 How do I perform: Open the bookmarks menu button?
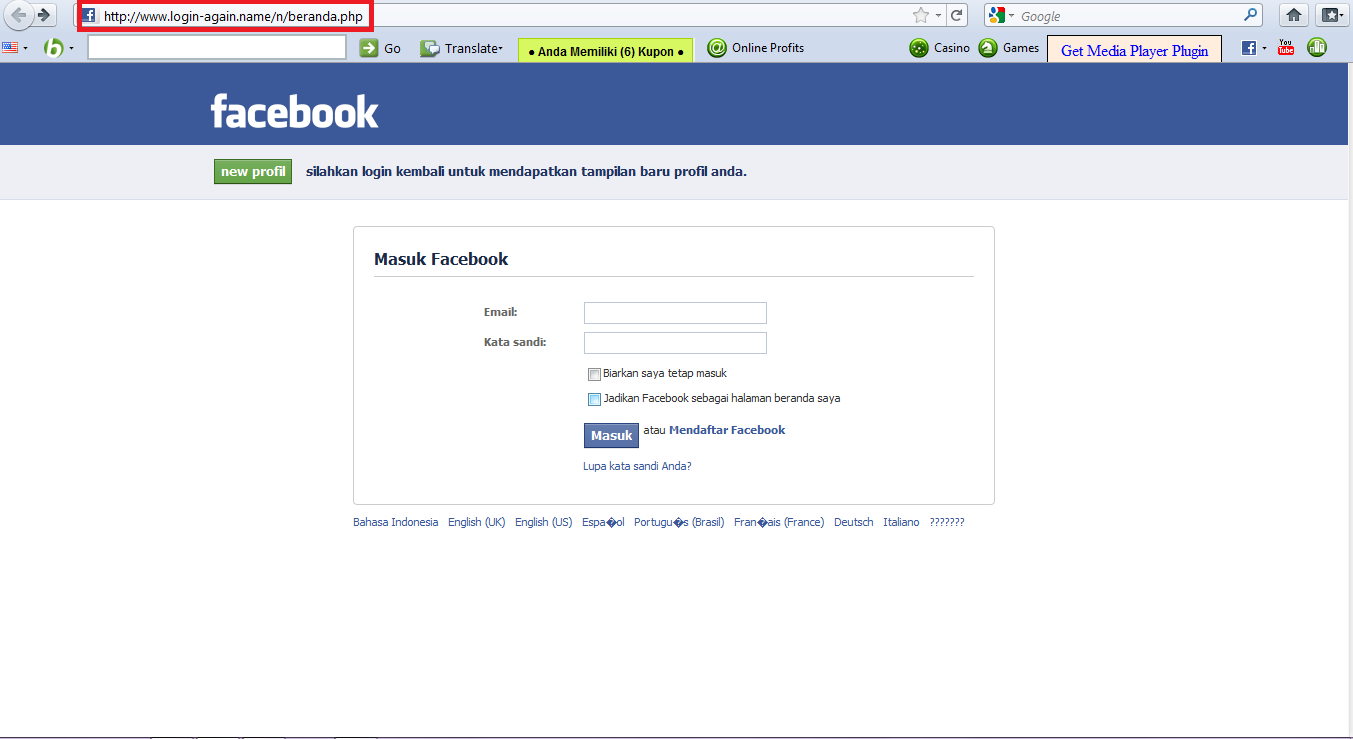(1330, 15)
